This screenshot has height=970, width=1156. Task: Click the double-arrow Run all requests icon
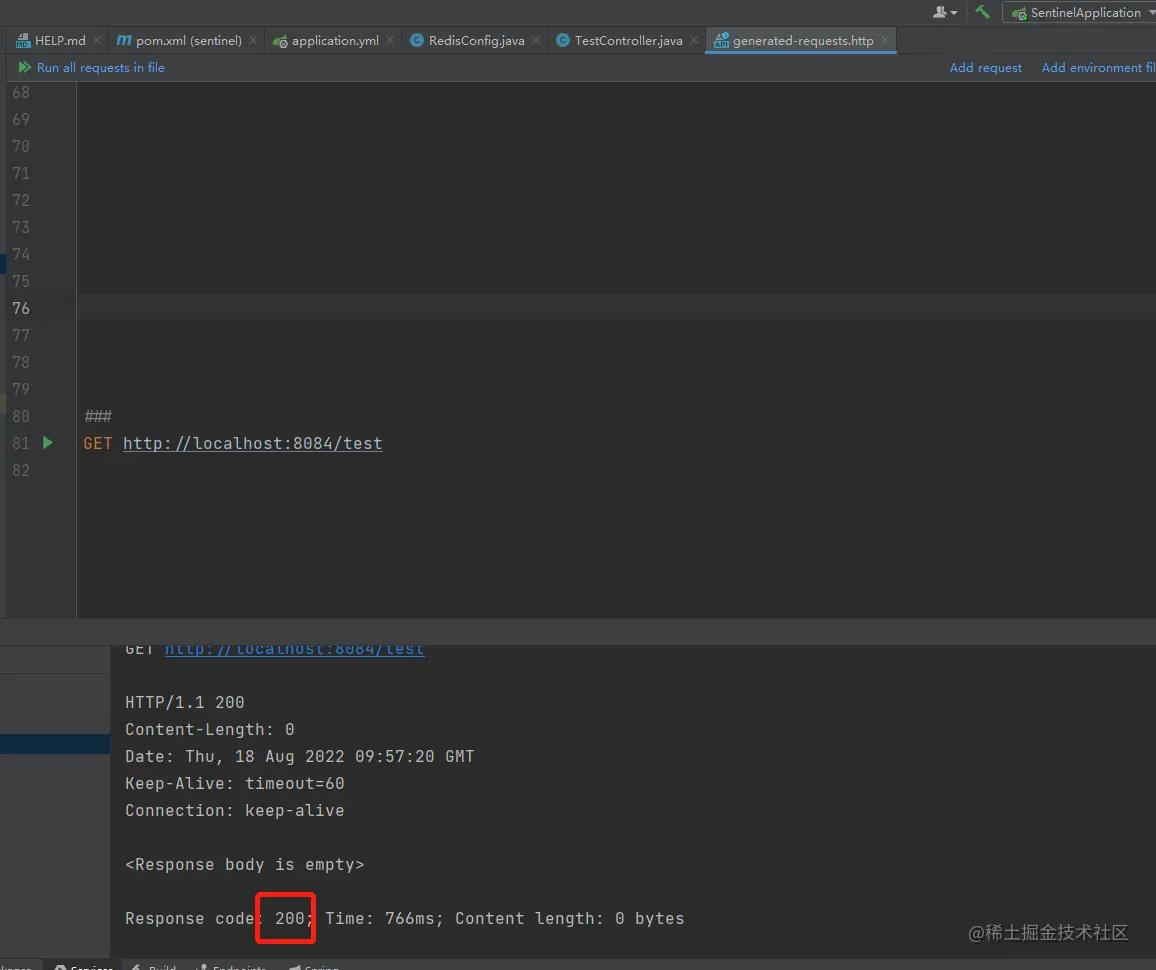(x=24, y=67)
